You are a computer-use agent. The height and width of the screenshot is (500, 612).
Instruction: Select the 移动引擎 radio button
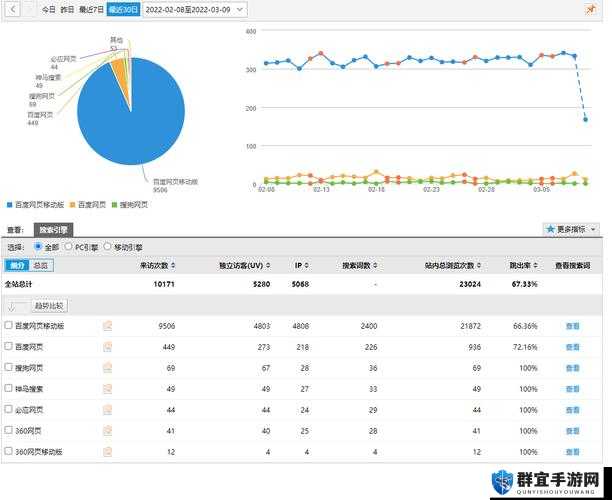(107, 247)
